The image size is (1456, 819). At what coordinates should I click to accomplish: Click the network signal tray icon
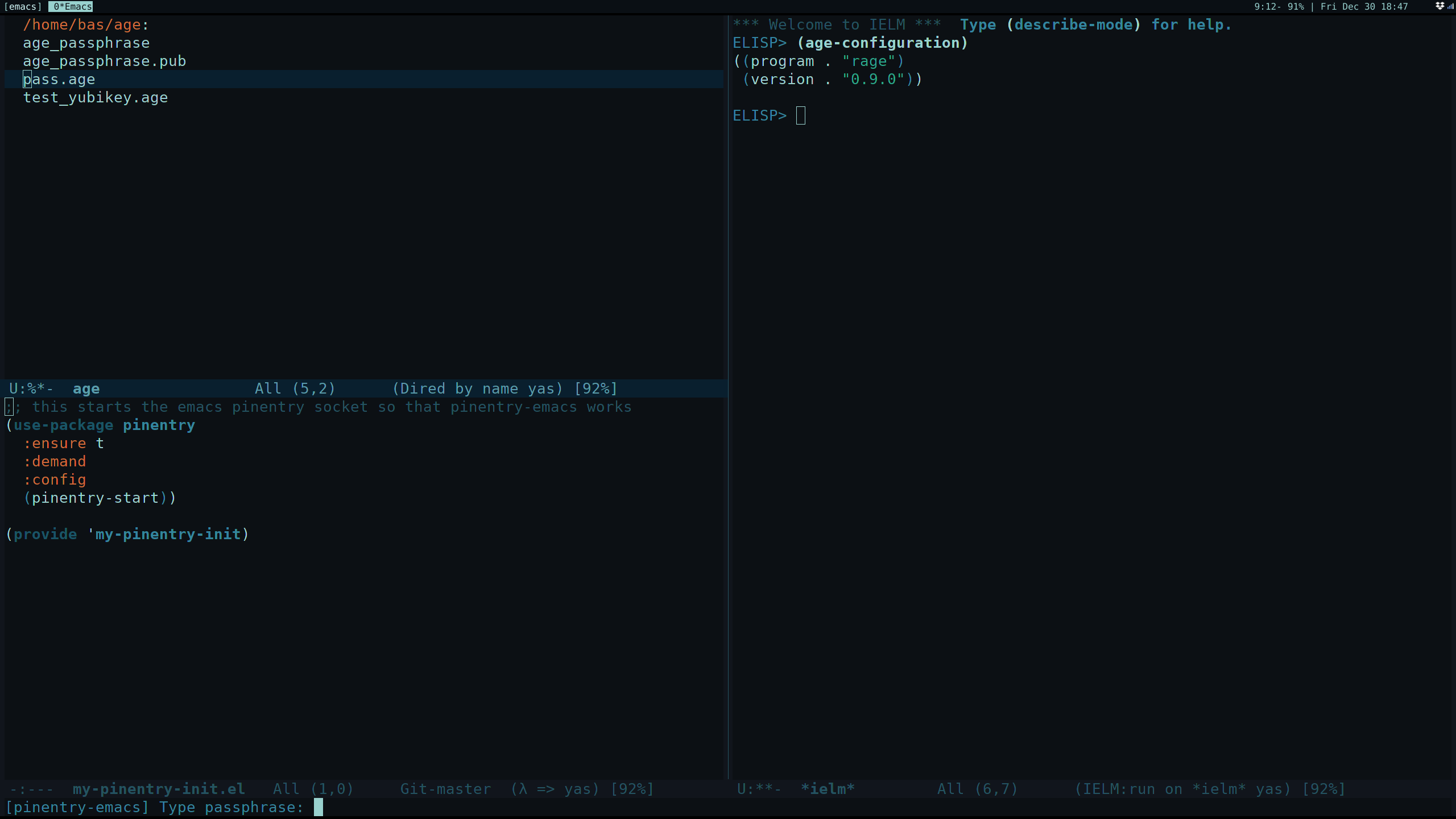pyautogui.click(x=1450, y=7)
